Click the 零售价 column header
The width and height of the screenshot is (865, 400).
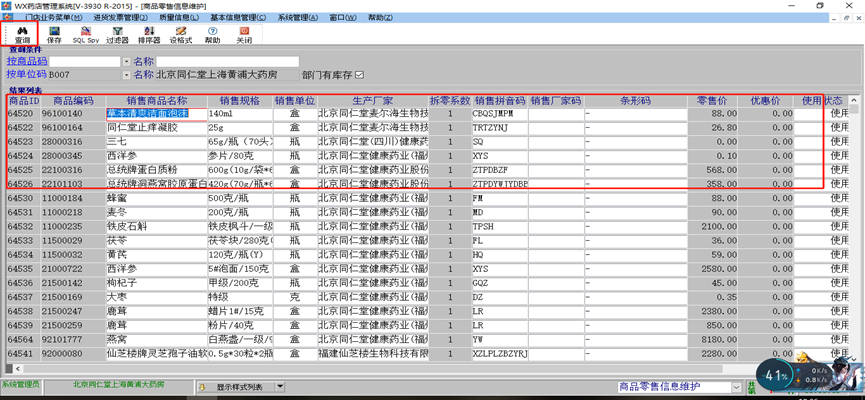[713, 101]
